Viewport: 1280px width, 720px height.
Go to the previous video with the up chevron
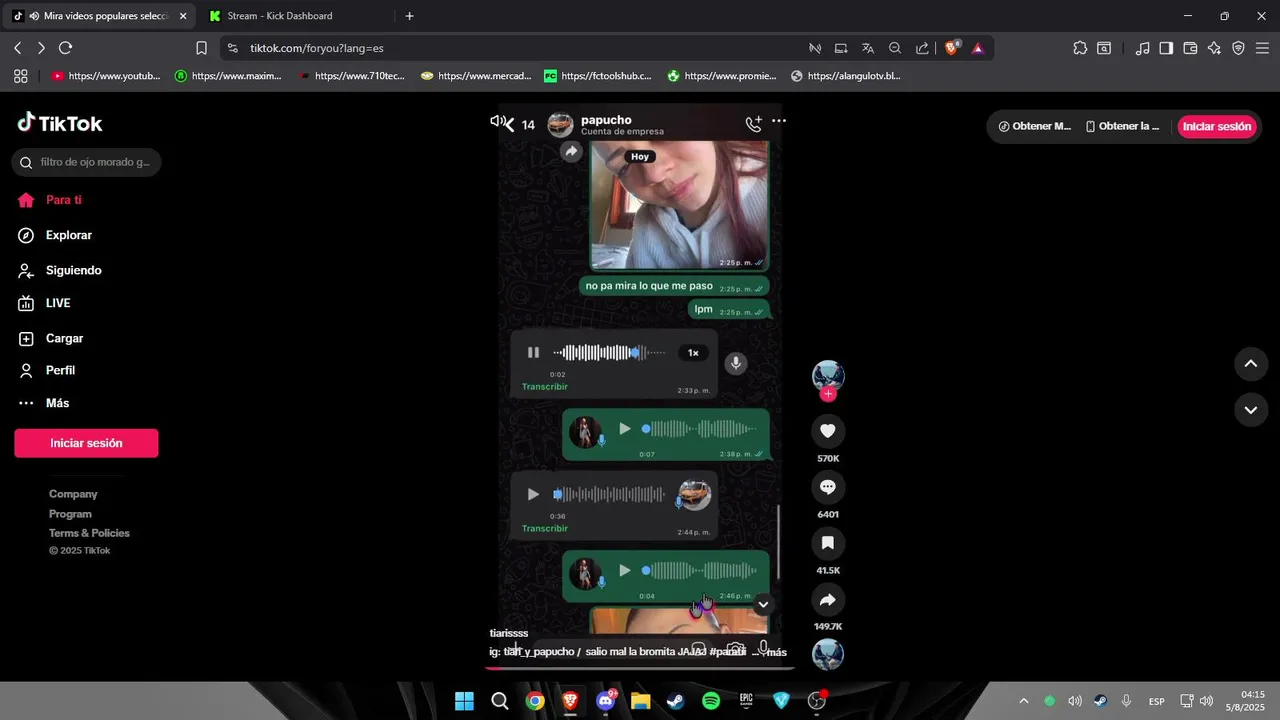coord(1250,364)
